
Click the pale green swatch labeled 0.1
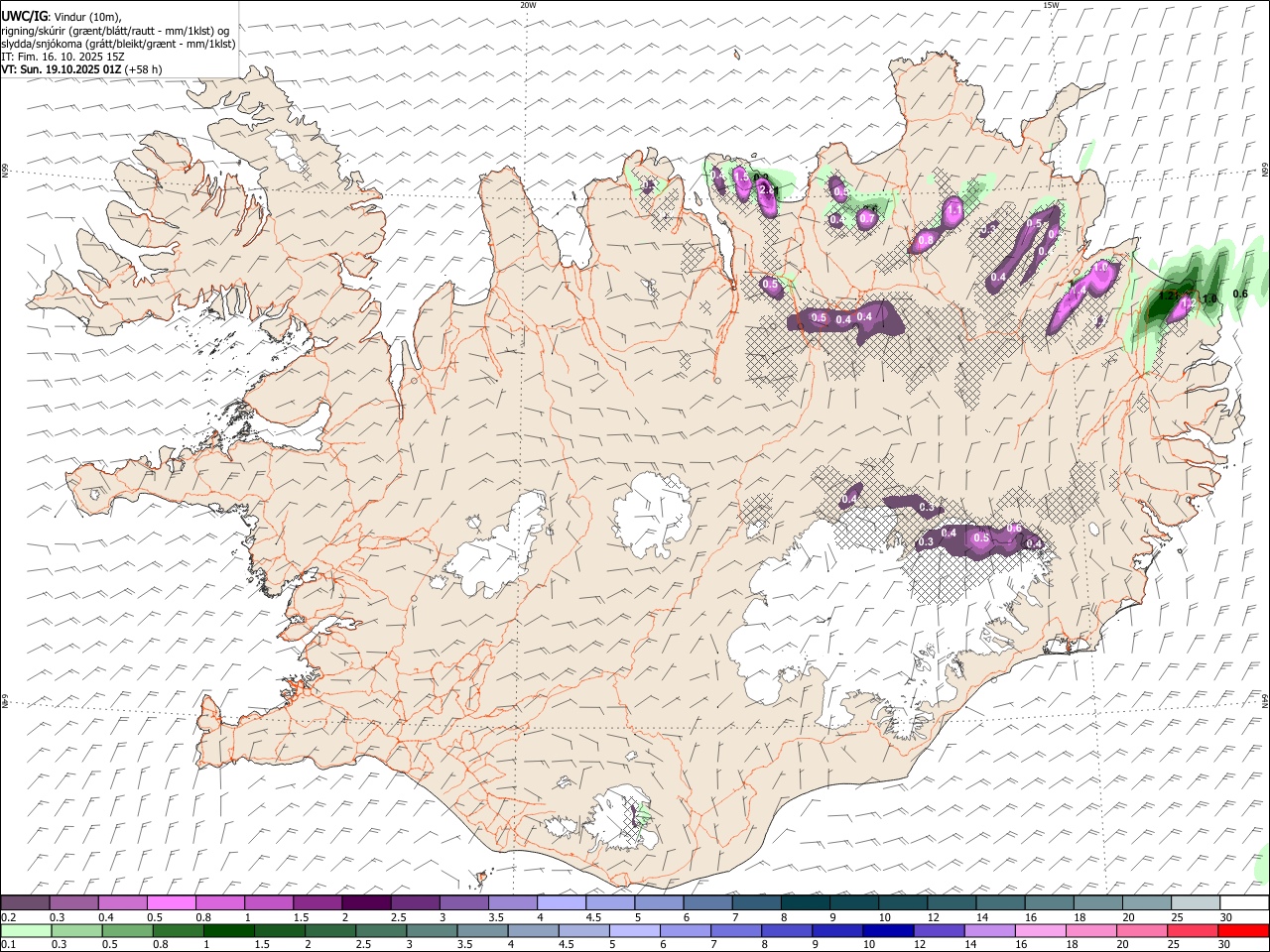coord(26,930)
